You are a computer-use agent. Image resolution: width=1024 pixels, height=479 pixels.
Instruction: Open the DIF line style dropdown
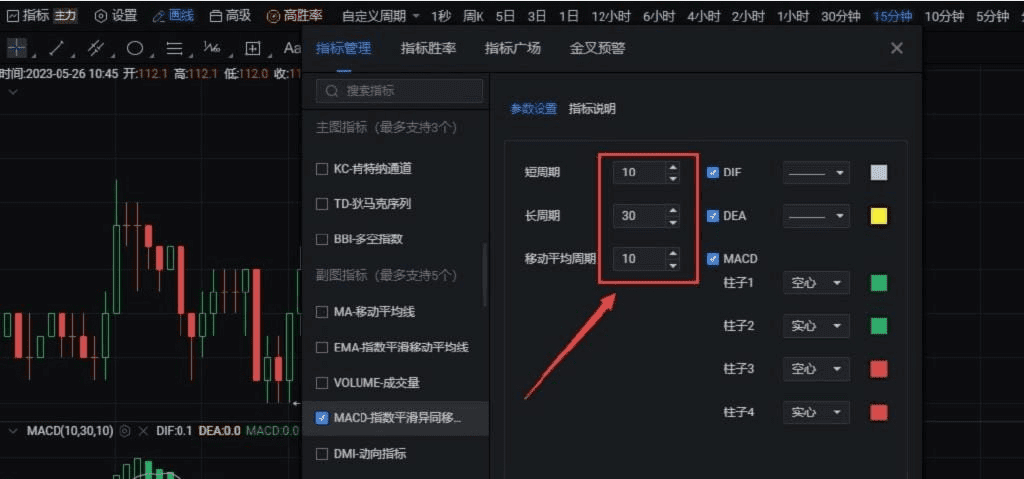pyautogui.click(x=816, y=173)
